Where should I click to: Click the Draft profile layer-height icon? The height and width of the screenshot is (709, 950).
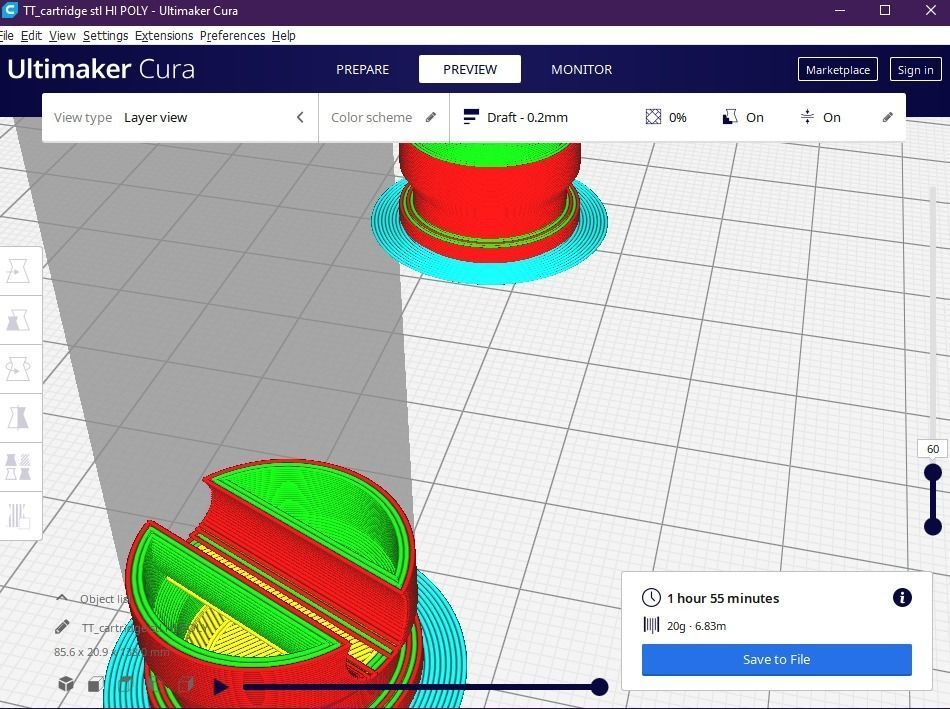pyautogui.click(x=471, y=117)
